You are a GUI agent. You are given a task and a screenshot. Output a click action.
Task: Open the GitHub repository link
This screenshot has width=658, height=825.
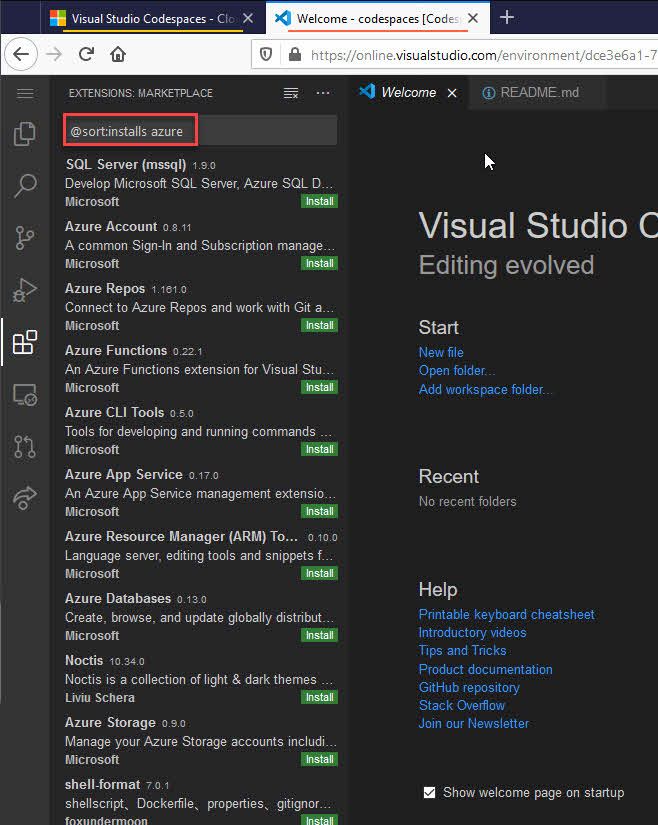[469, 687]
